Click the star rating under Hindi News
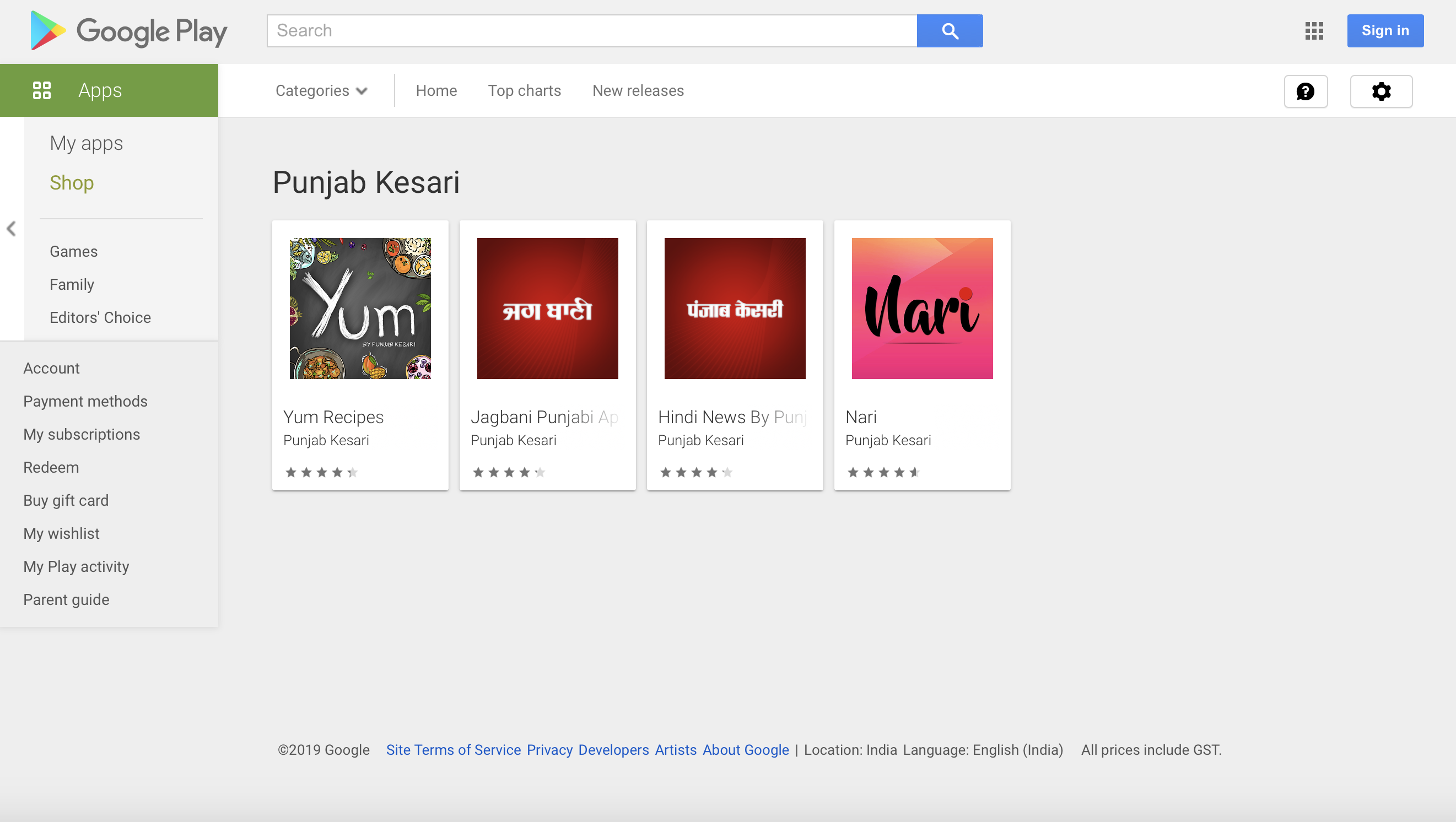Image resolution: width=1456 pixels, height=822 pixels. tap(697, 472)
